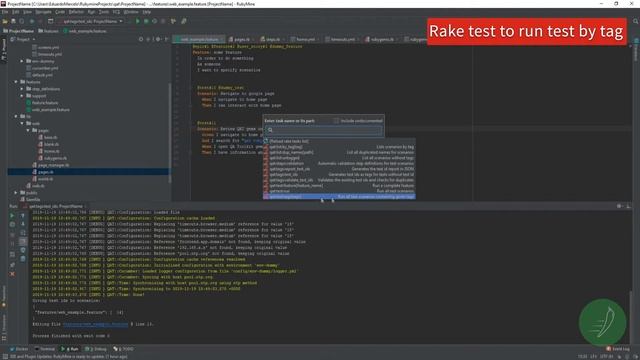Open the Project view selector dropdown
This screenshot has height=360, width=640.
click(23, 39)
